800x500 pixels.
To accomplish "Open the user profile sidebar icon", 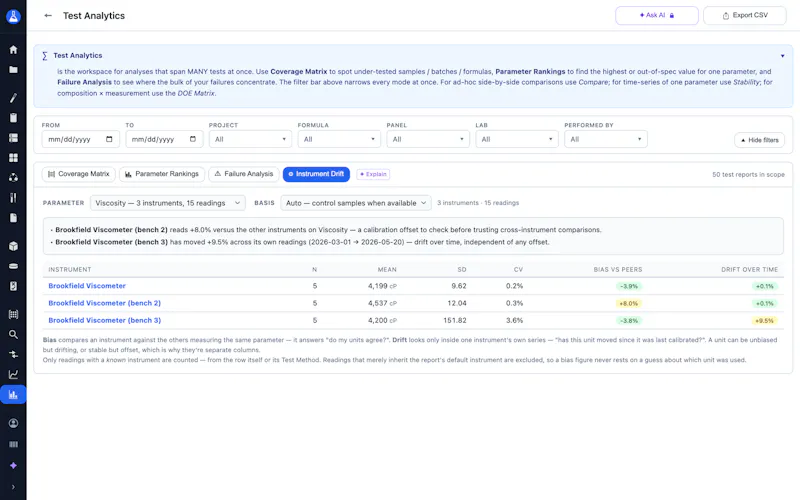I will 13,423.
